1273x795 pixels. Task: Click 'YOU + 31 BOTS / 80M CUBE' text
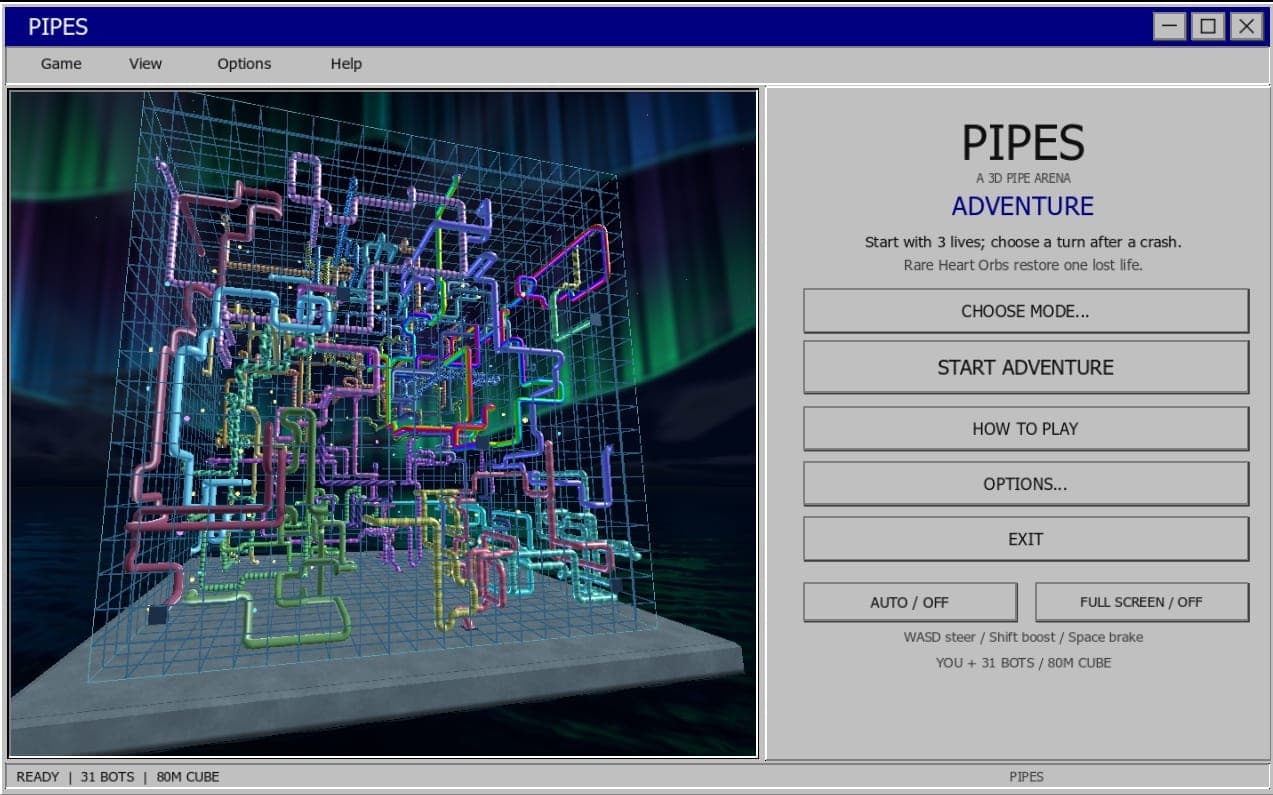coord(1023,662)
